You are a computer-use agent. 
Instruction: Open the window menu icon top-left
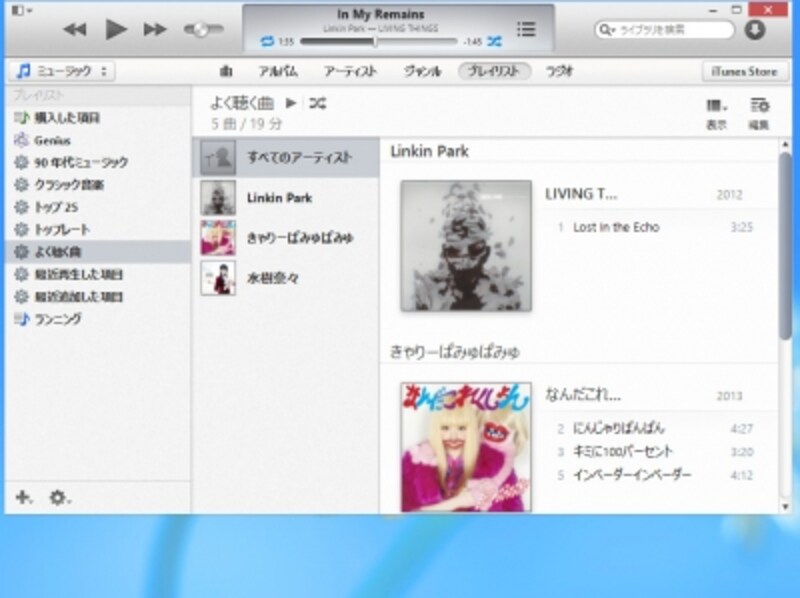(x=21, y=10)
